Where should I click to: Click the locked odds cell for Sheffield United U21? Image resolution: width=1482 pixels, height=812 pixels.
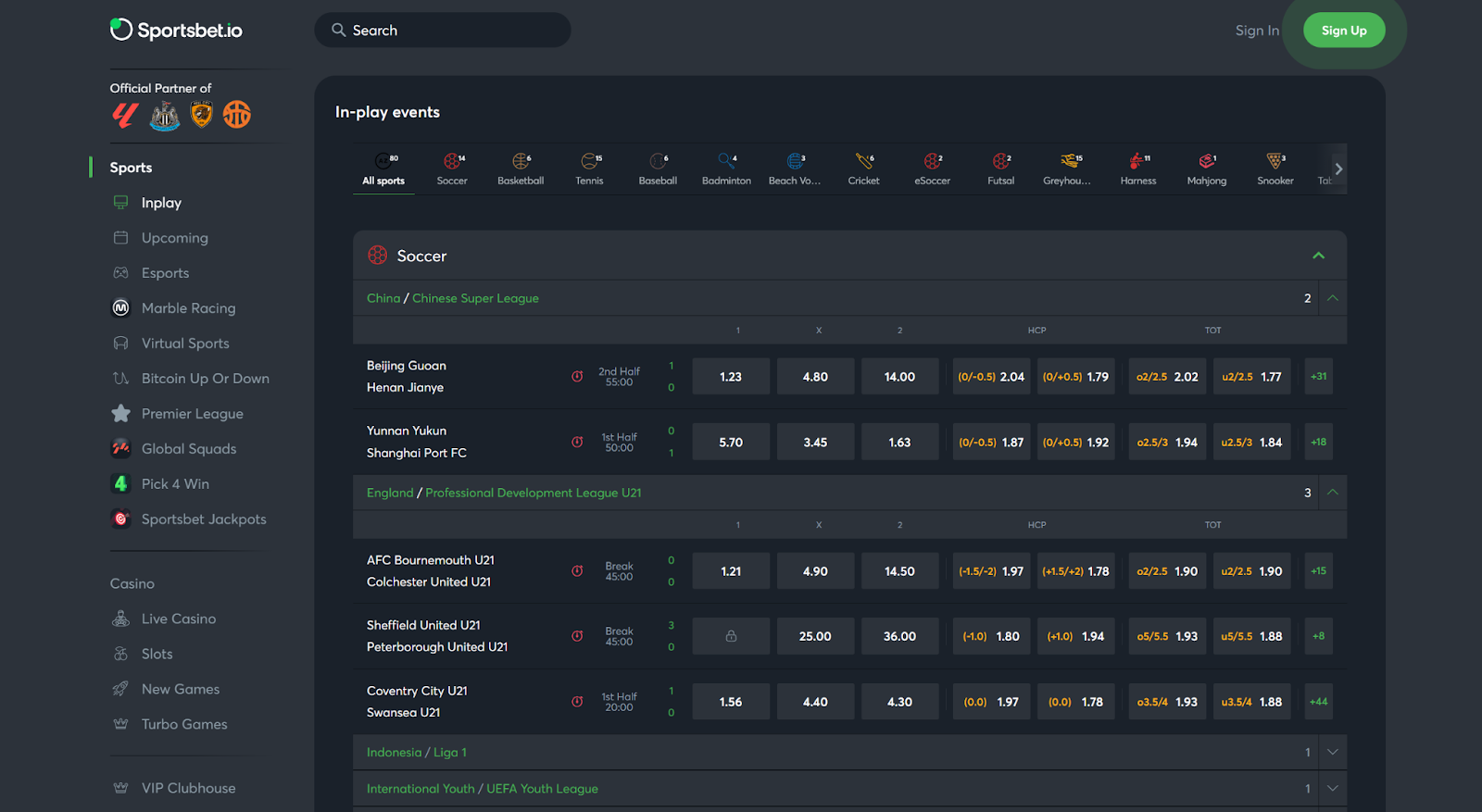(x=731, y=636)
